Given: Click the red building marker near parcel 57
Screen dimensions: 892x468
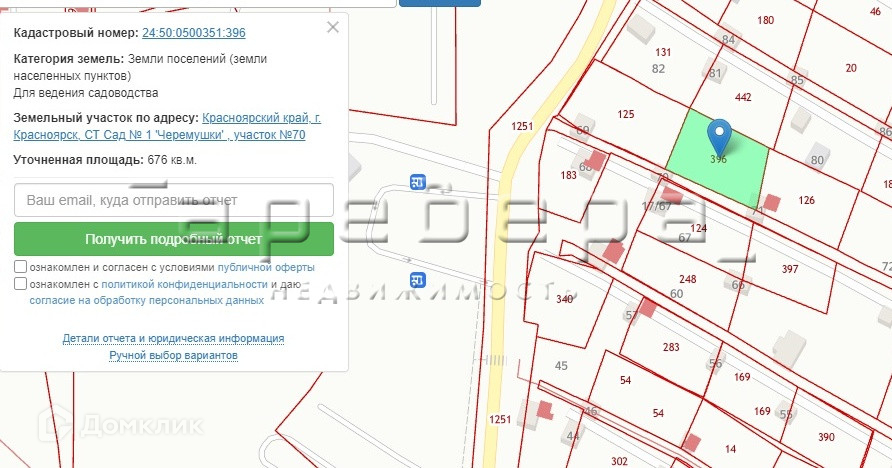Looking at the screenshot, I should pyautogui.click(x=647, y=308).
